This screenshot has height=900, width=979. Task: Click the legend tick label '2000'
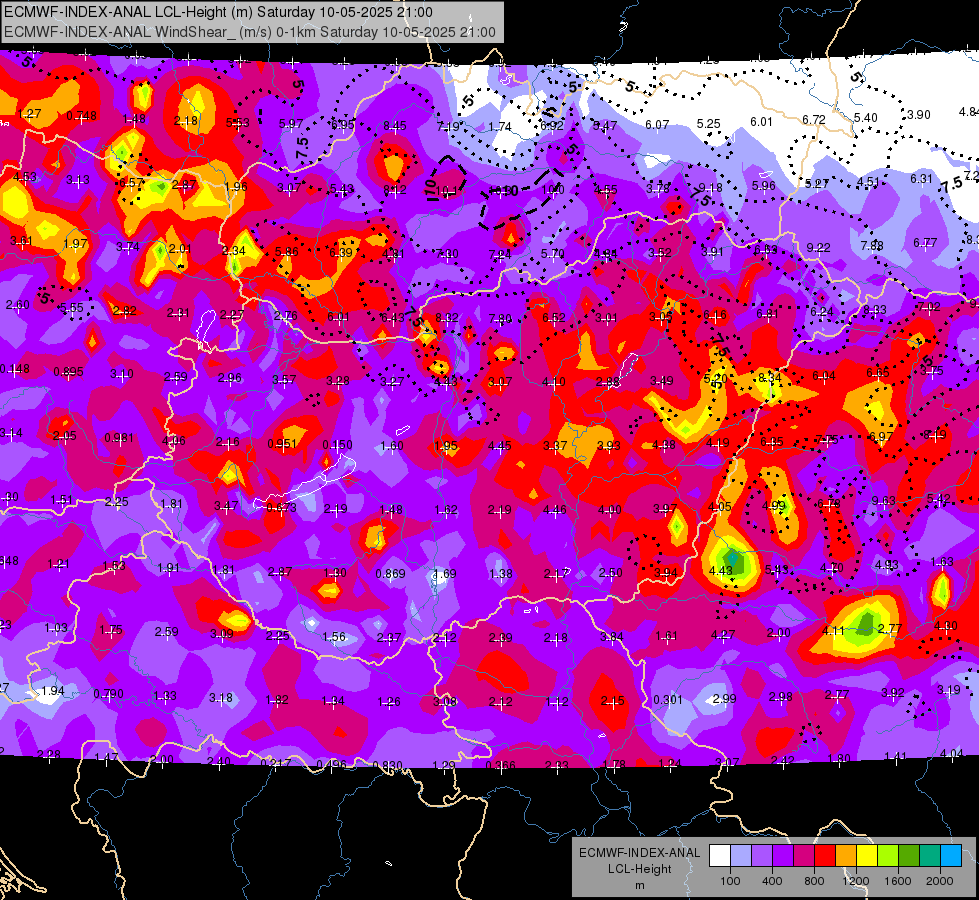(940, 881)
